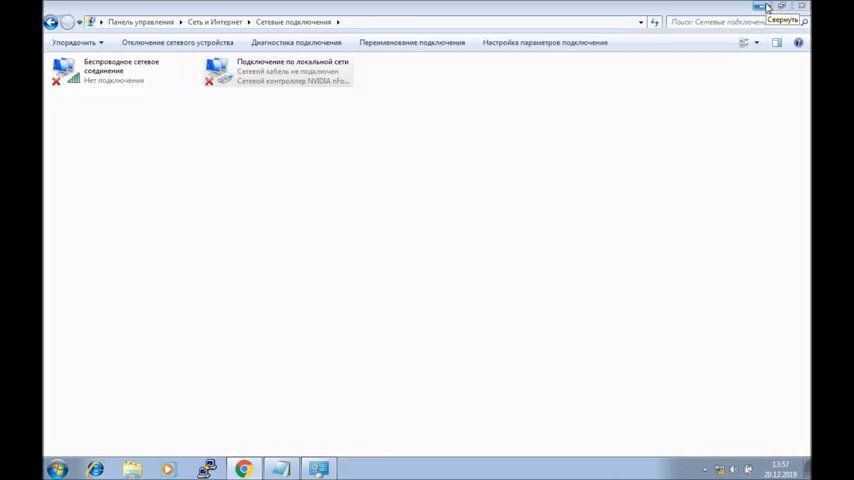
Task: Open the clock showing 13:57
Action: click(x=780, y=469)
